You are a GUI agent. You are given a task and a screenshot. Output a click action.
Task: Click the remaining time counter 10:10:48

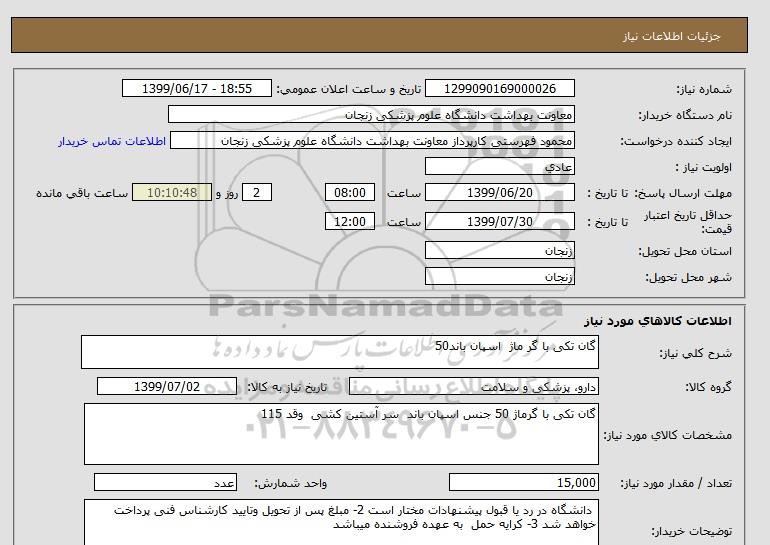[x=172, y=192]
